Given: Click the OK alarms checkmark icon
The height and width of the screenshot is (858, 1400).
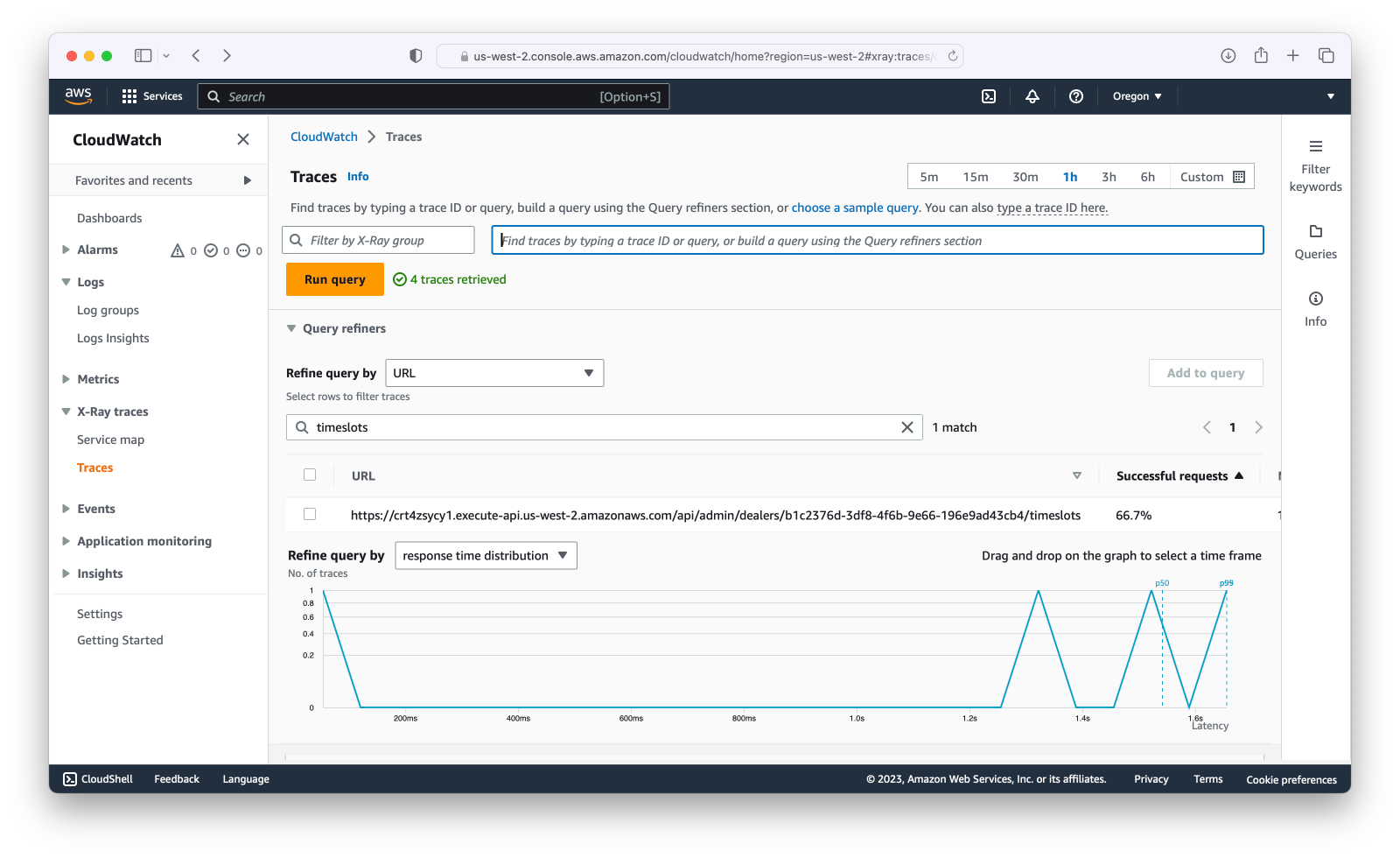Looking at the screenshot, I should click(211, 250).
